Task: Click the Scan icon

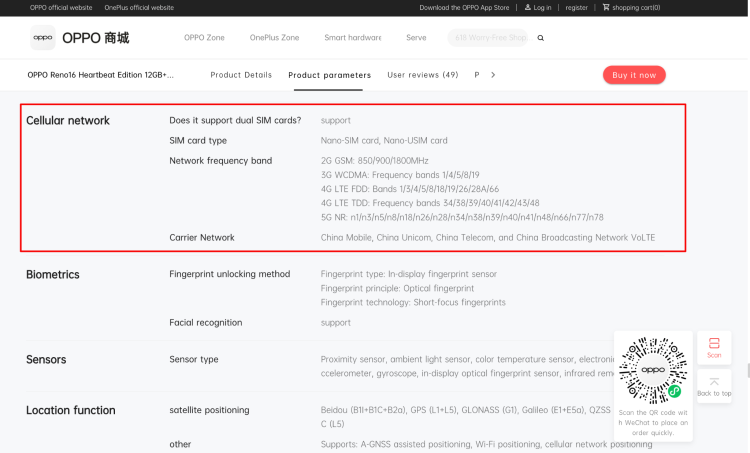Action: click(714, 343)
